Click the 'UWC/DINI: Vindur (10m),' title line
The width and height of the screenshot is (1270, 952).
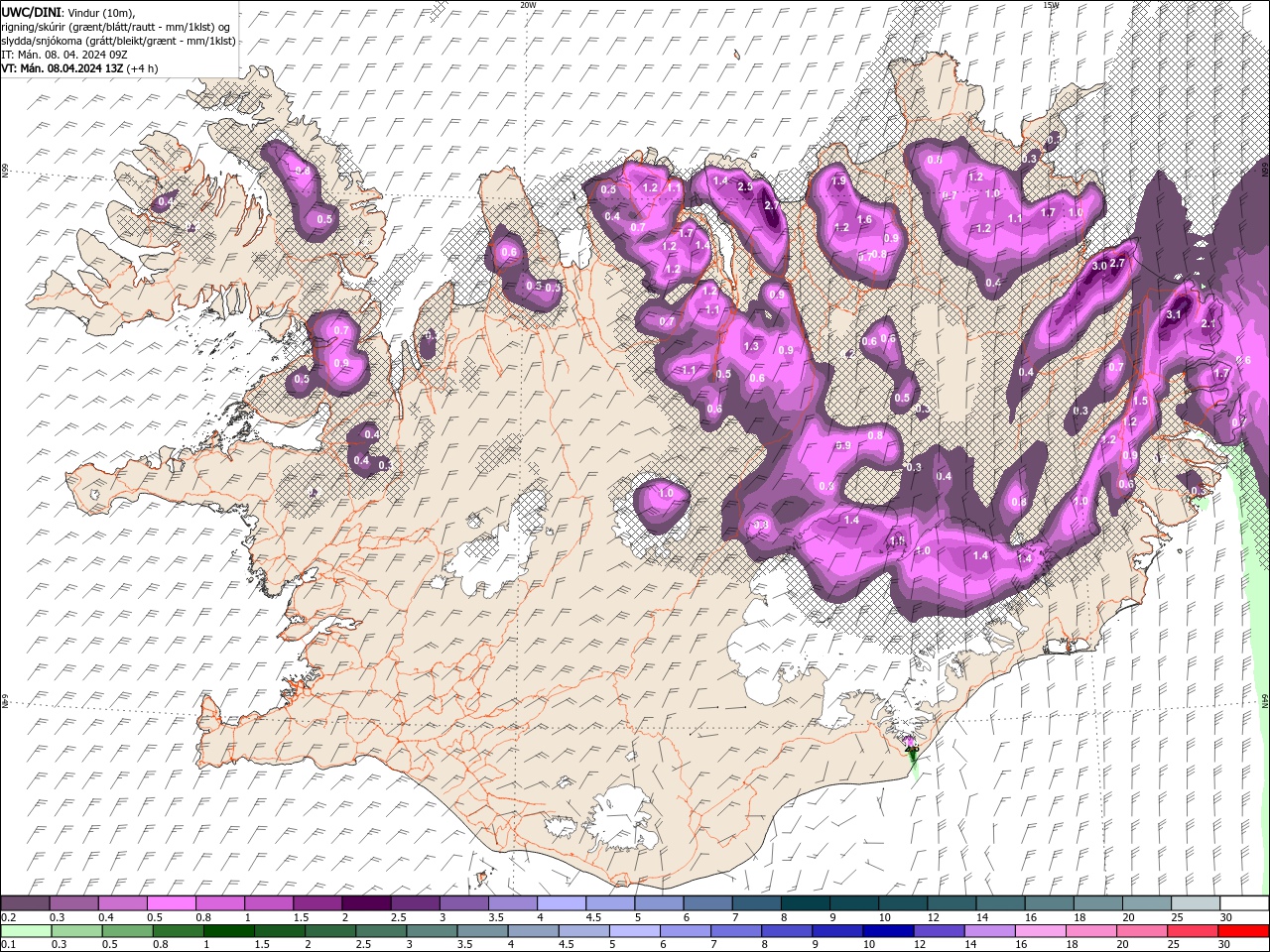[66, 11]
